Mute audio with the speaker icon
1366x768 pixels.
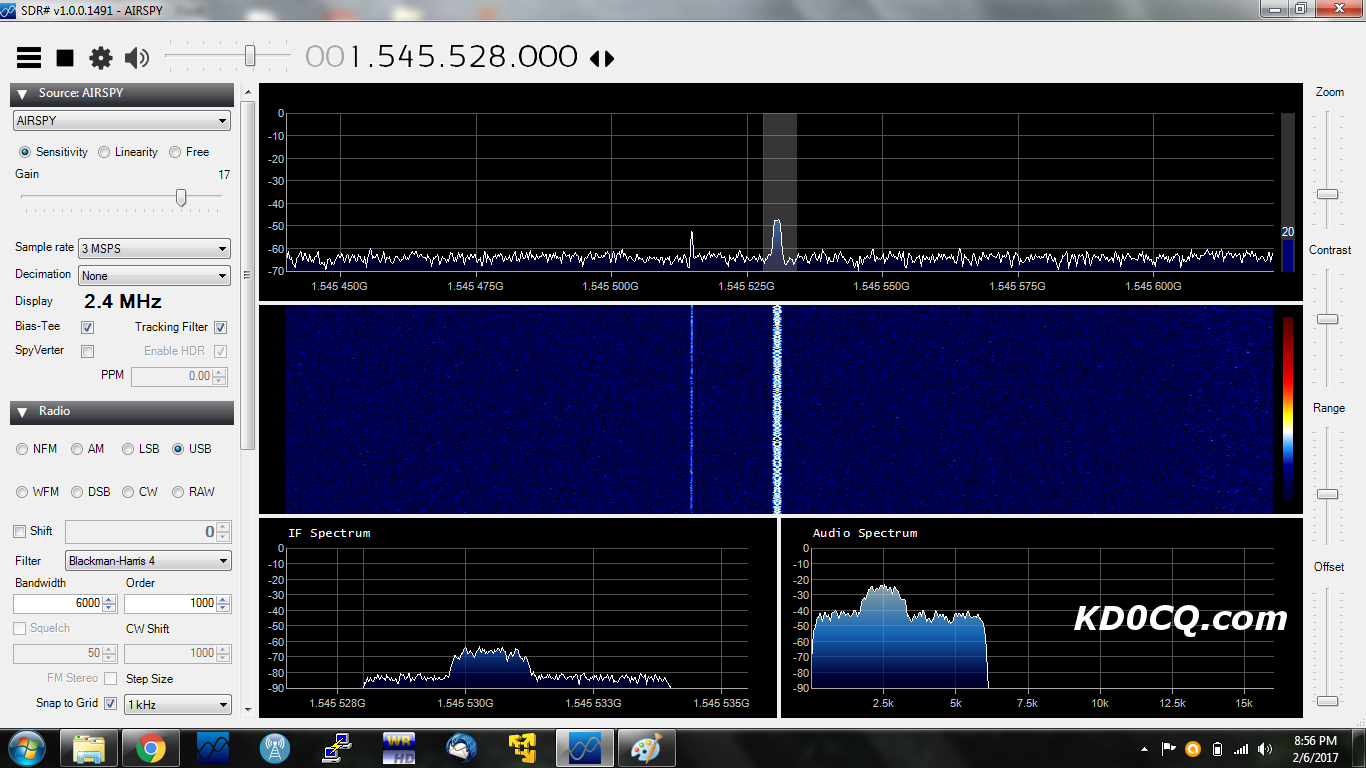137,58
